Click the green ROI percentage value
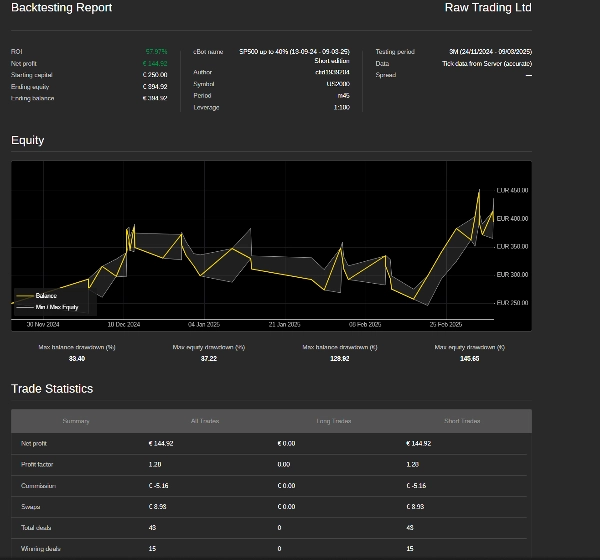Viewport: 600px width, 560px height. click(156, 51)
